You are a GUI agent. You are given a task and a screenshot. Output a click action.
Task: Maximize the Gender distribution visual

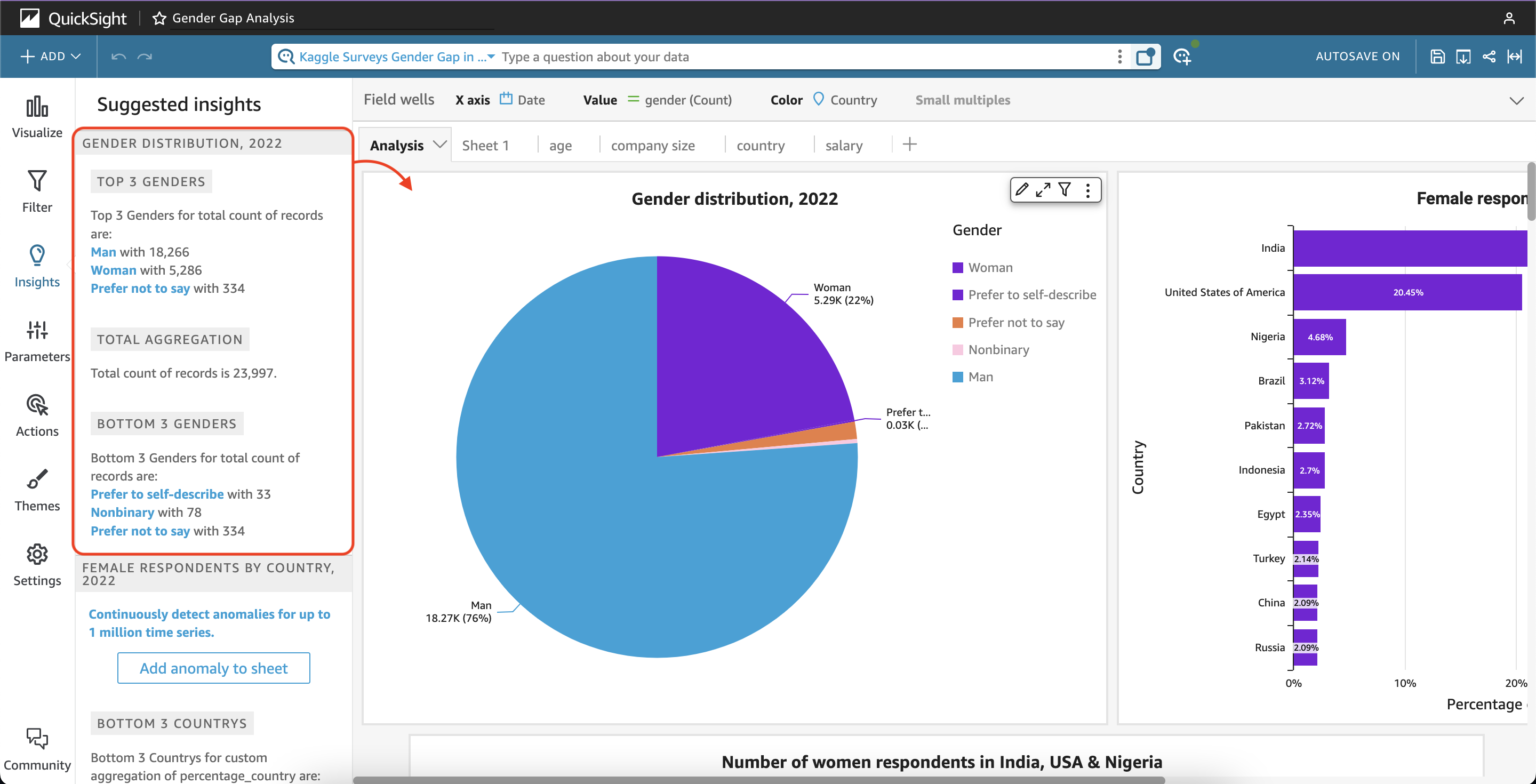pyautogui.click(x=1043, y=189)
